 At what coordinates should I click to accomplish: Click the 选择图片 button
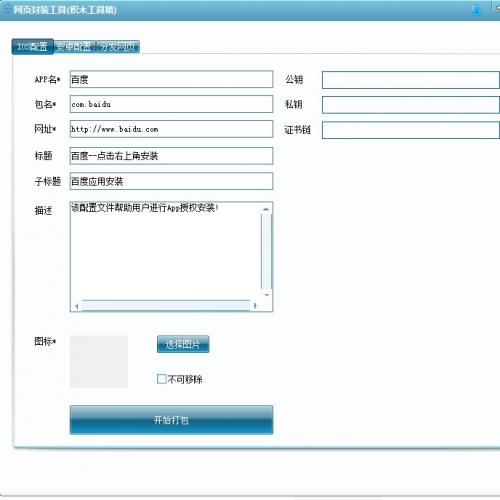click(x=183, y=344)
